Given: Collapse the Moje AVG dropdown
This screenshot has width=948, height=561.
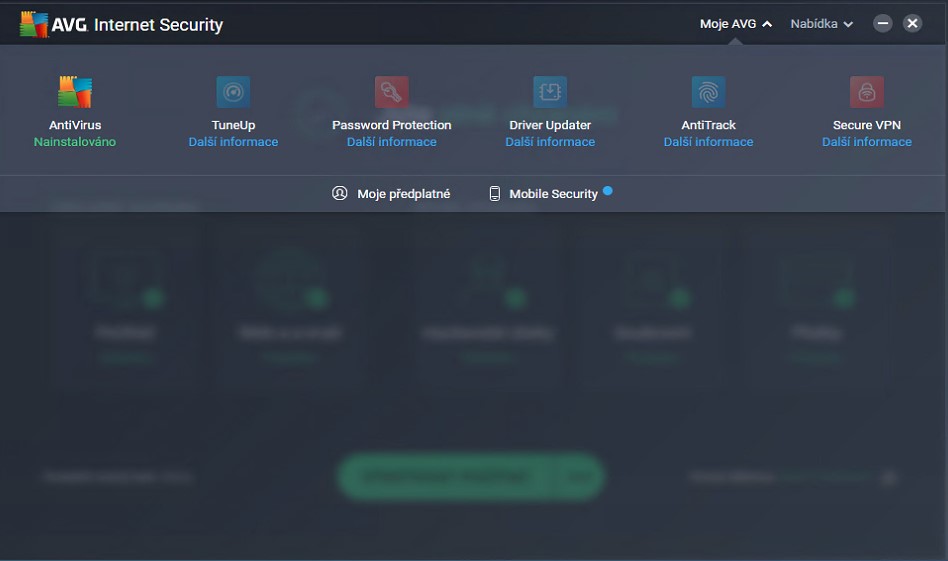Looking at the screenshot, I should pyautogui.click(x=736, y=24).
